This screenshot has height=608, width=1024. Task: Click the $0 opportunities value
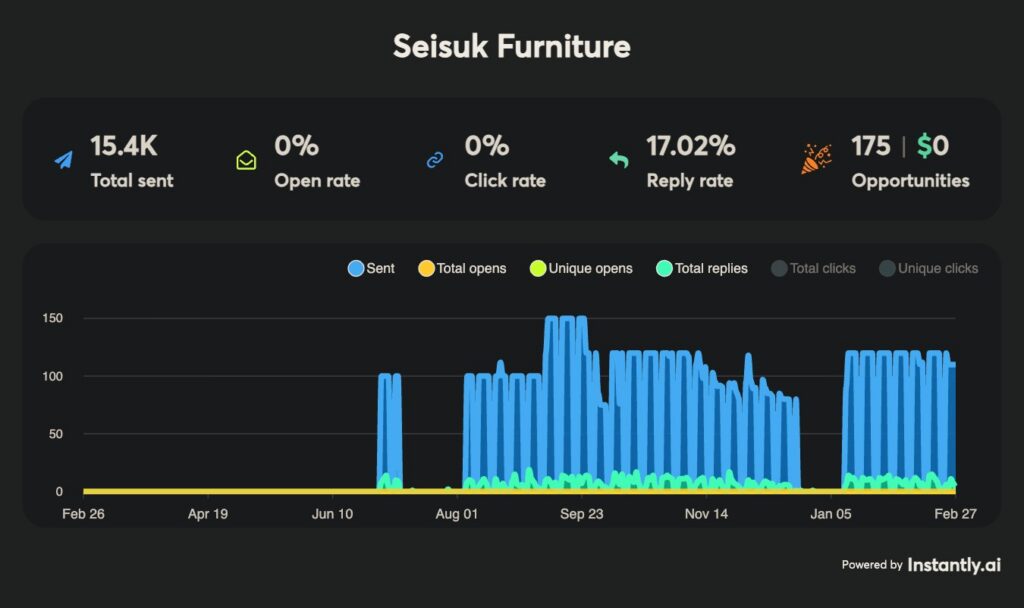pos(933,146)
